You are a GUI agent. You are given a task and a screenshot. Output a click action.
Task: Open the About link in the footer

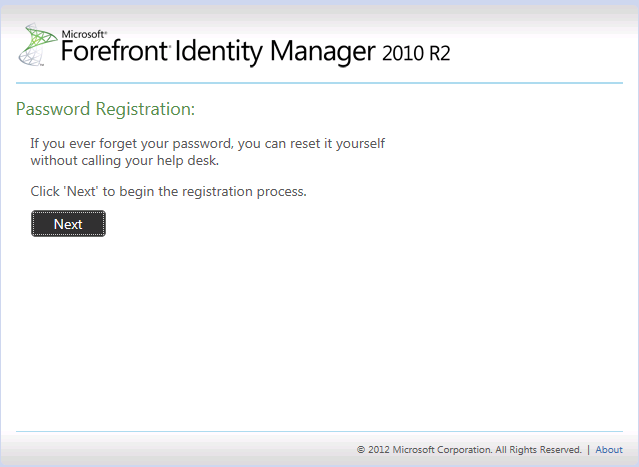pyautogui.click(x=609, y=449)
